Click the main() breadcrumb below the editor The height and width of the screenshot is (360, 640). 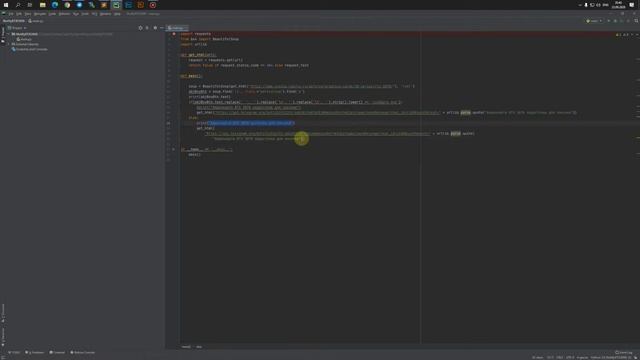coord(186,347)
